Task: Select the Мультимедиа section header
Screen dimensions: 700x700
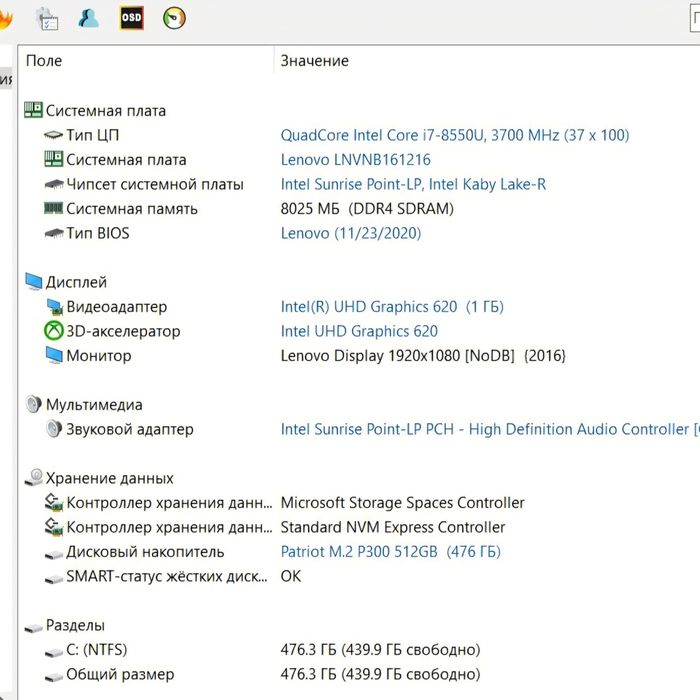Action: coord(94,404)
